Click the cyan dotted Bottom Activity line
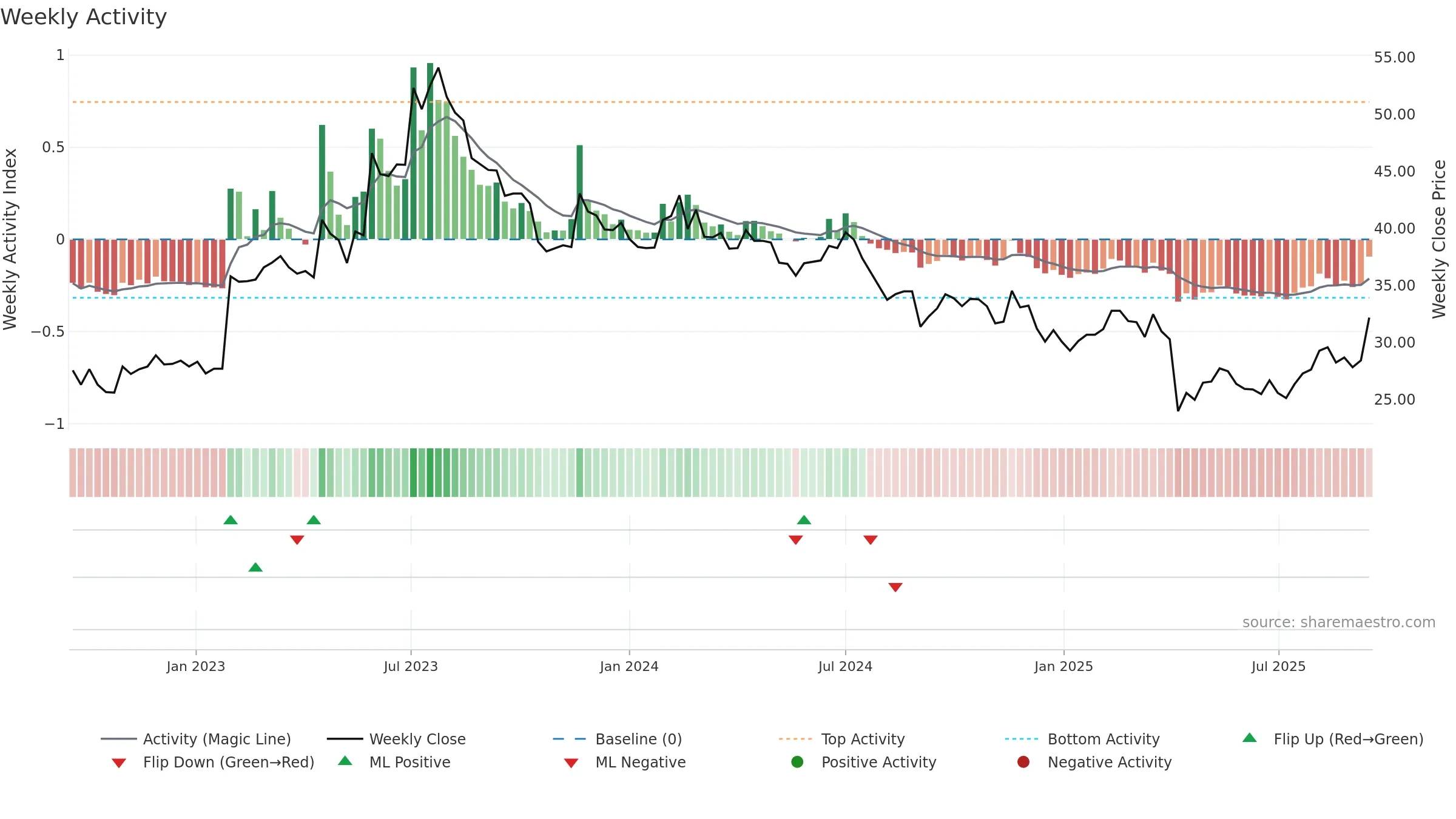The image size is (1456, 819). (721, 298)
